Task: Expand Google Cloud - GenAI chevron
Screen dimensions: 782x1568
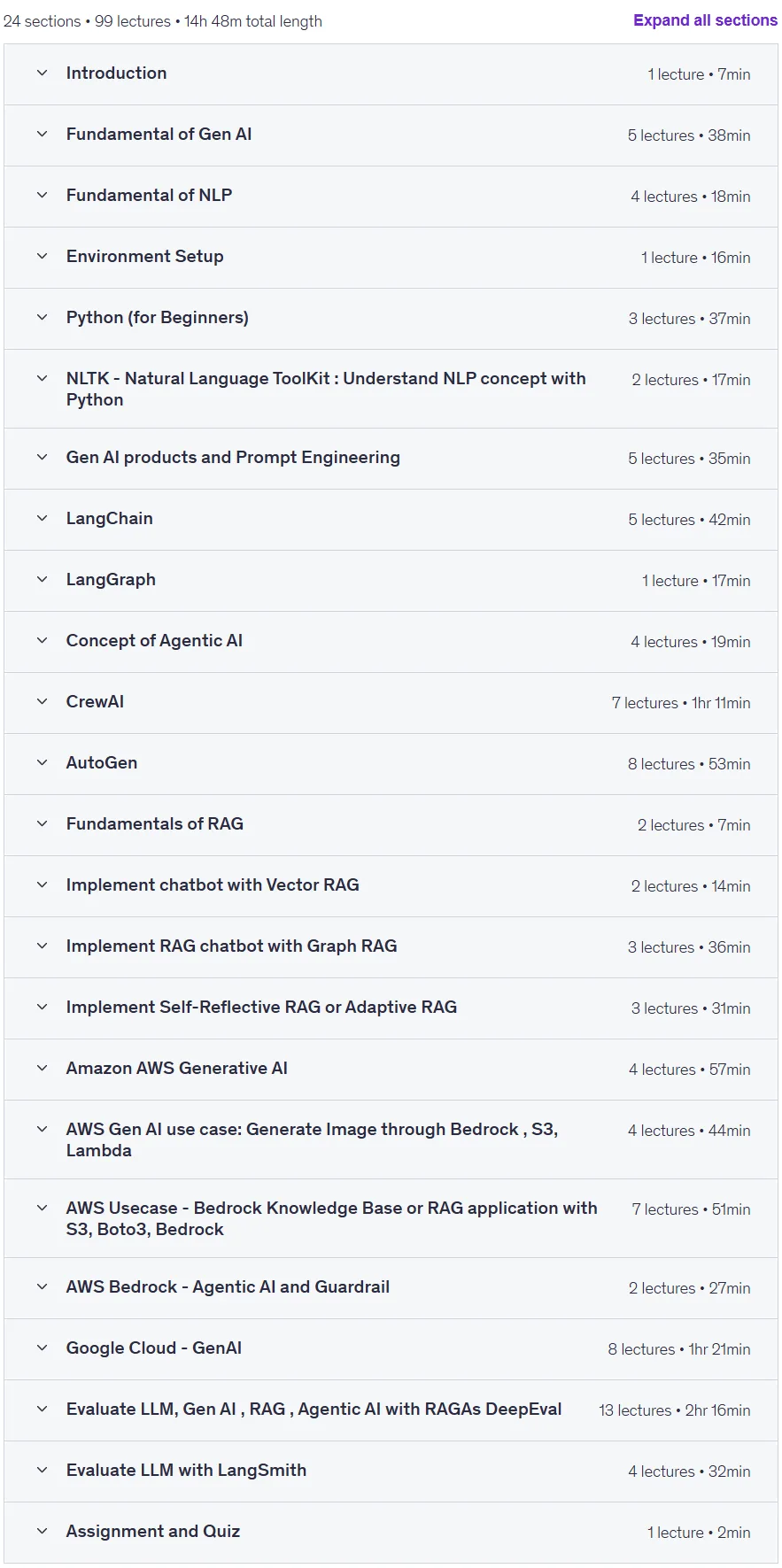Action: [x=42, y=1348]
